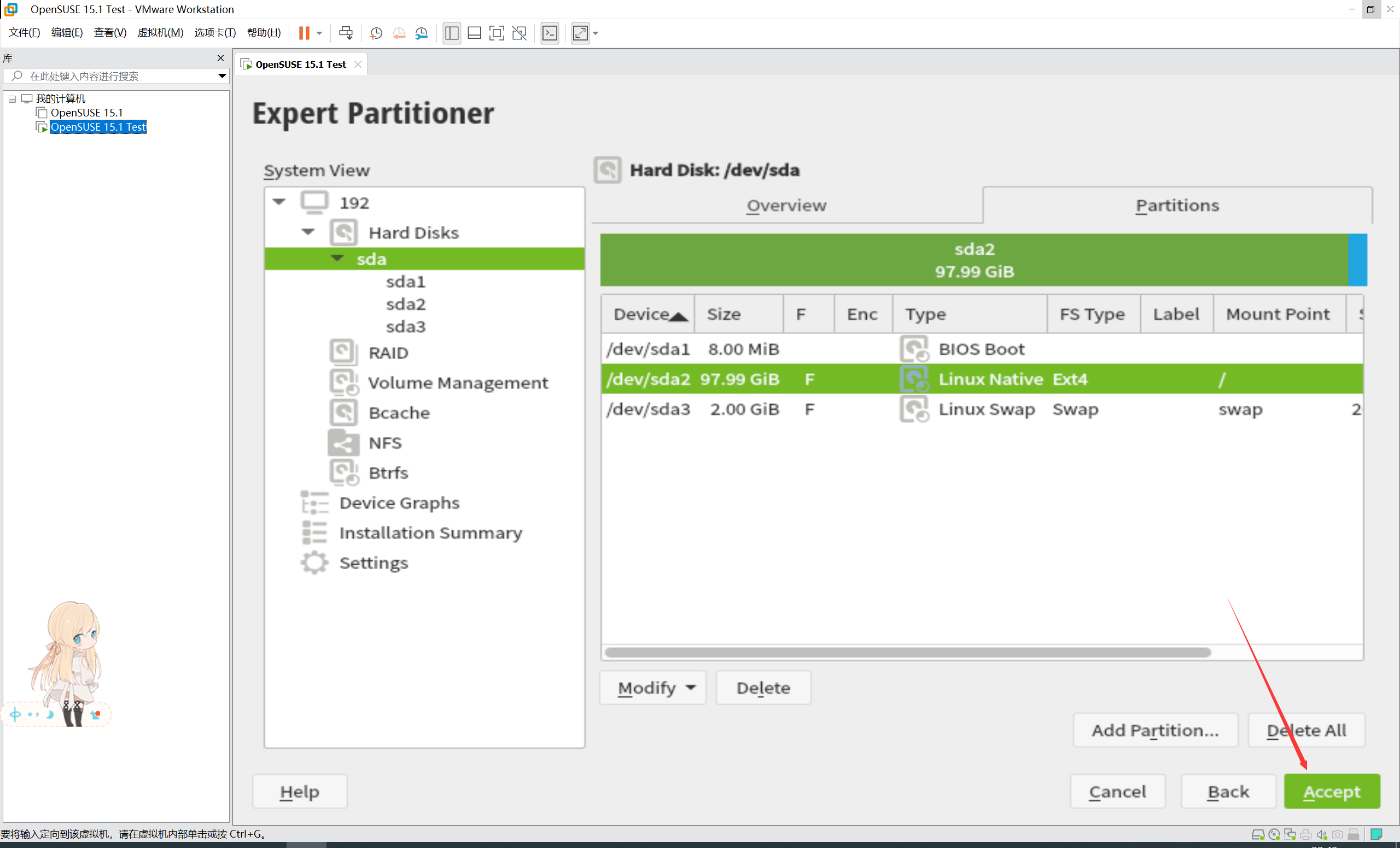1400x848 pixels.
Task: Collapse the sda tree node
Action: (337, 259)
